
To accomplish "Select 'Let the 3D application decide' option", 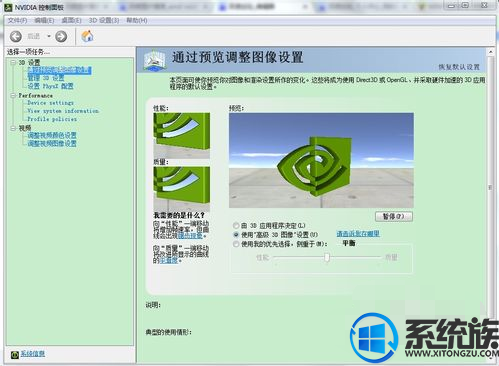I will click(236, 226).
